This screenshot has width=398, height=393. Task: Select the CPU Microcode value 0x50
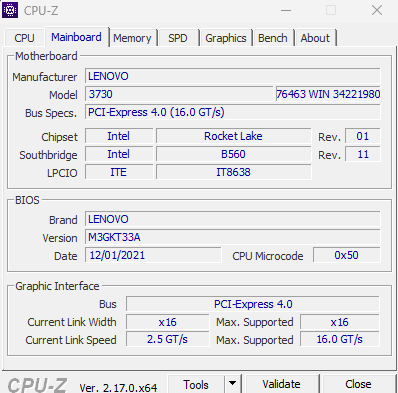pyautogui.click(x=347, y=255)
